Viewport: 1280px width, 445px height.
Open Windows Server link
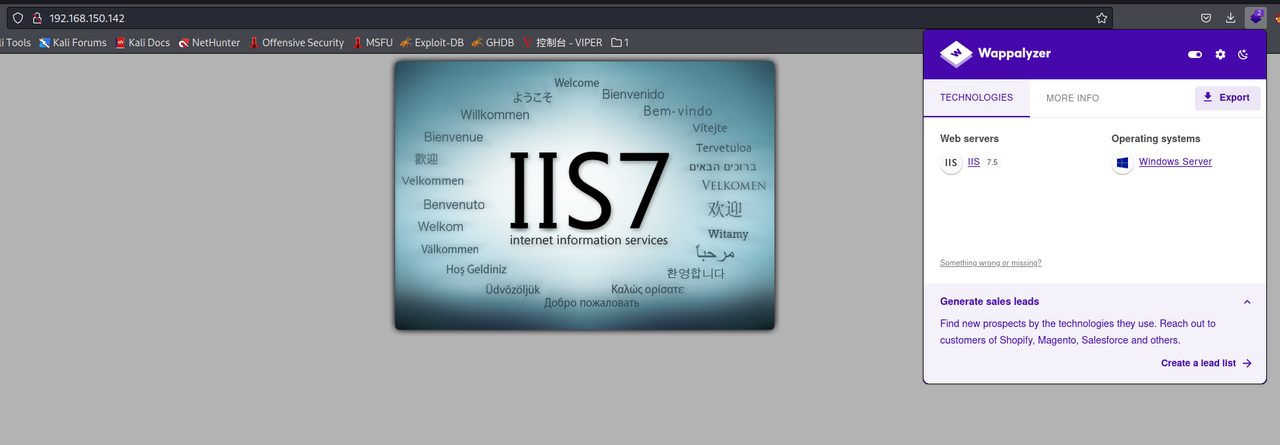click(x=1175, y=162)
